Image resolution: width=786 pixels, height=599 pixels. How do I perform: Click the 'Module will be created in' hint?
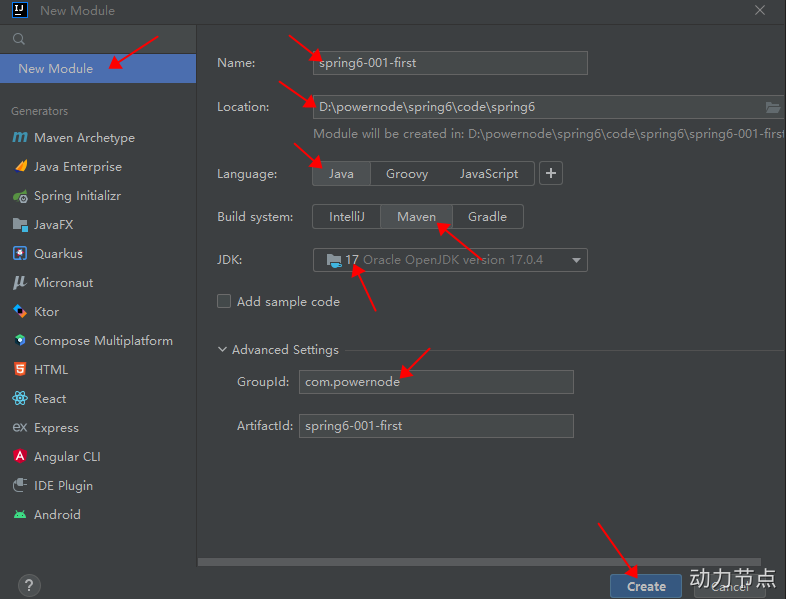[548, 134]
